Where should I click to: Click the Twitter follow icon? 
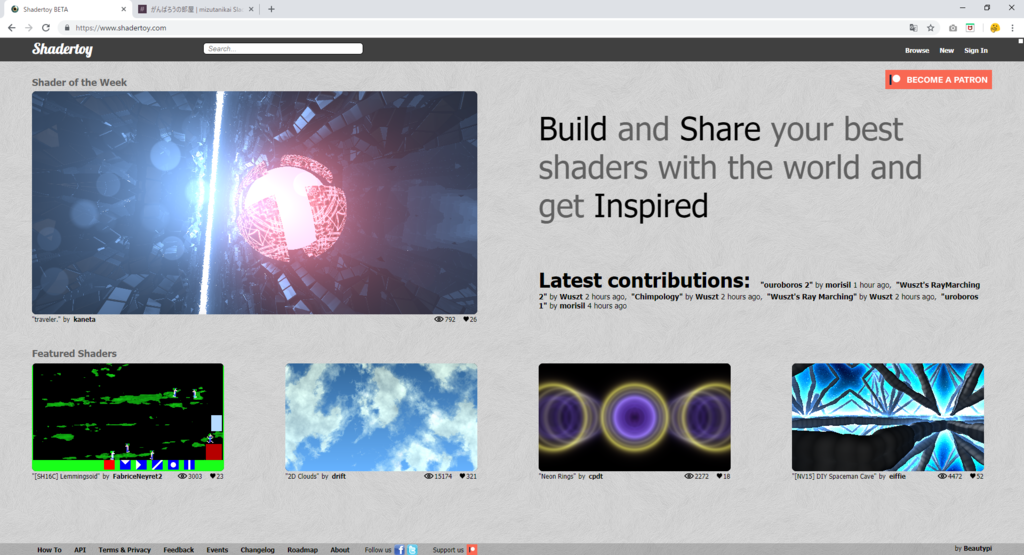click(412, 550)
